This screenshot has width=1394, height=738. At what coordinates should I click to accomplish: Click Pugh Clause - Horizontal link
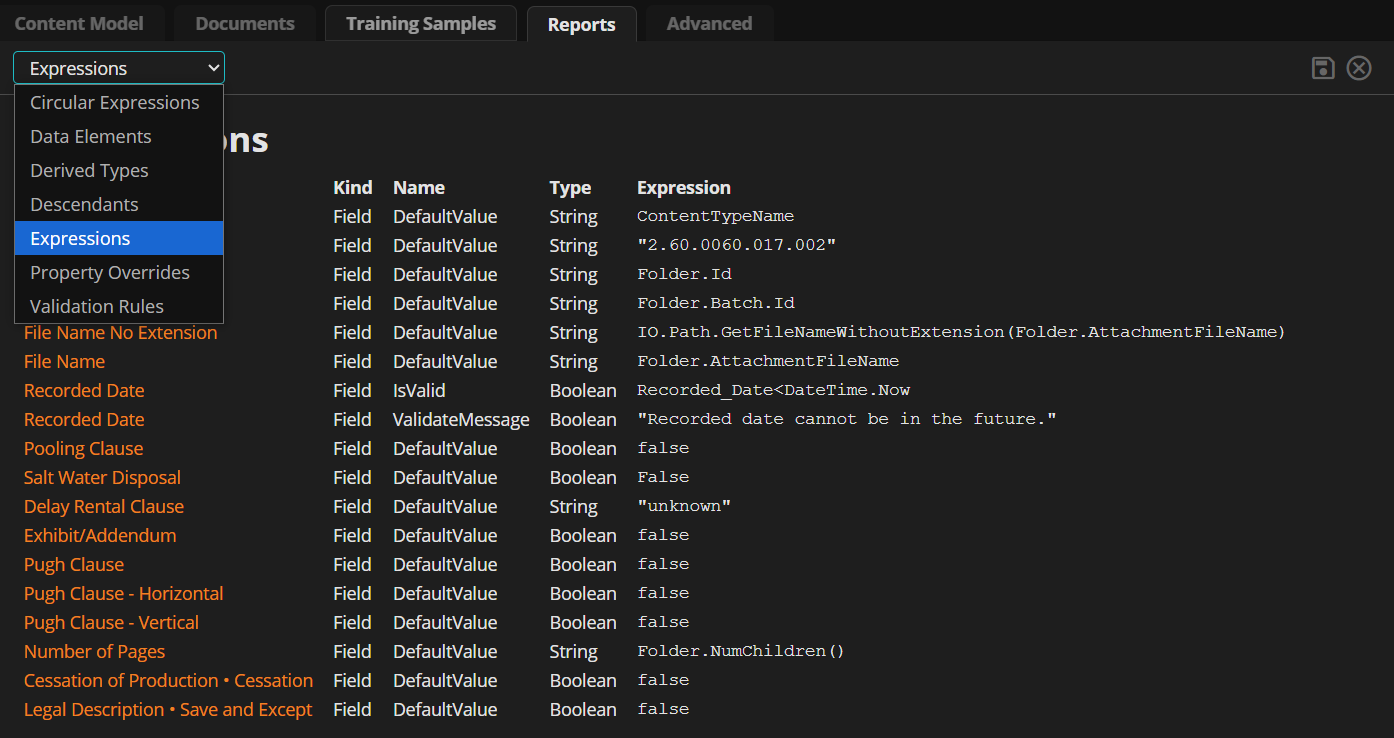[x=124, y=594]
